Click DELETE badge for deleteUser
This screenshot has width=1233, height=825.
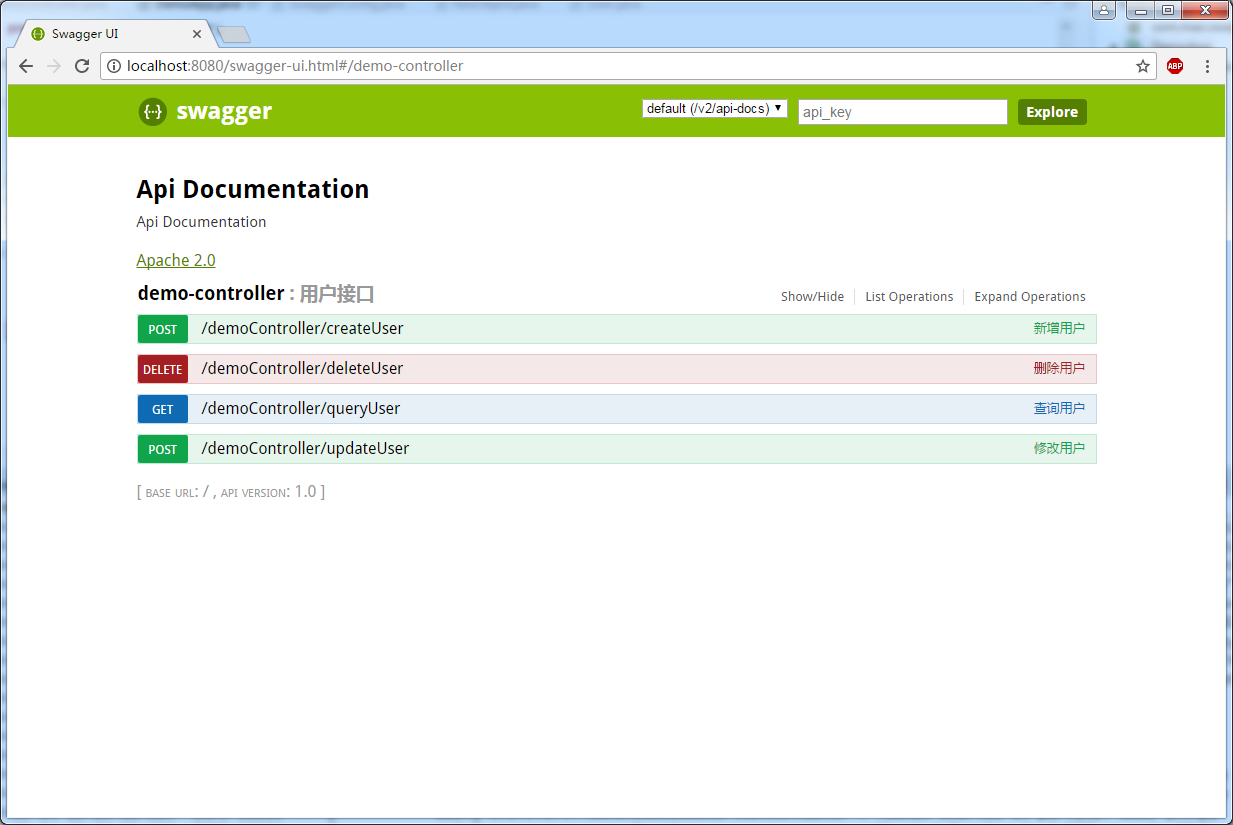[163, 369]
